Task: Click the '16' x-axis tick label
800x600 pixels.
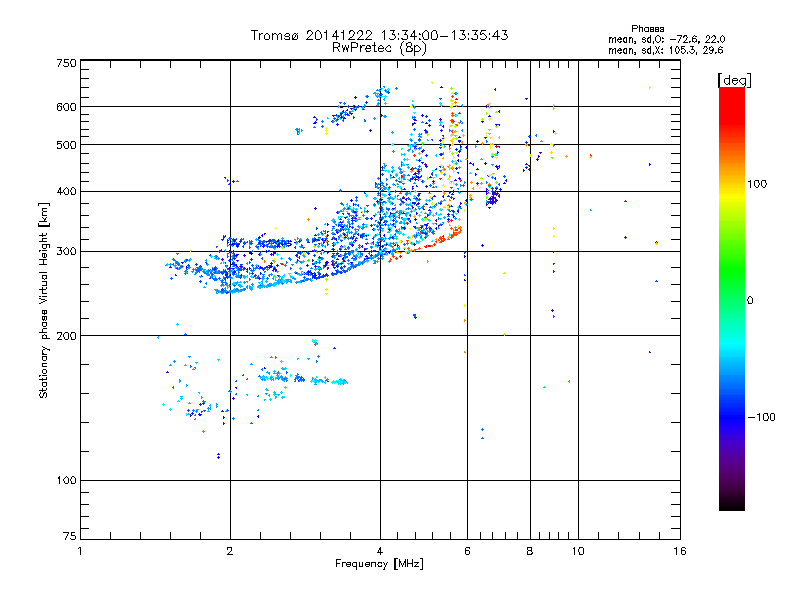Action: [680, 551]
